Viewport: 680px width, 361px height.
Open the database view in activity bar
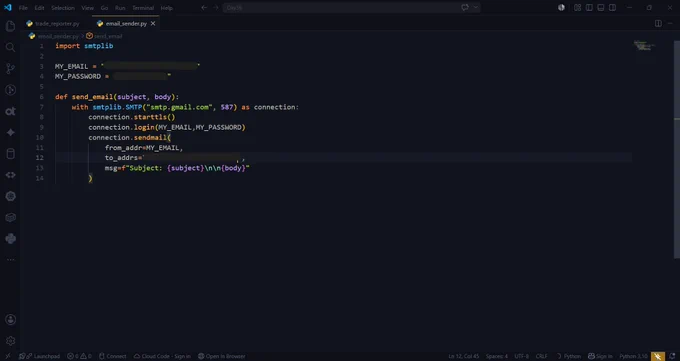tap(10, 154)
